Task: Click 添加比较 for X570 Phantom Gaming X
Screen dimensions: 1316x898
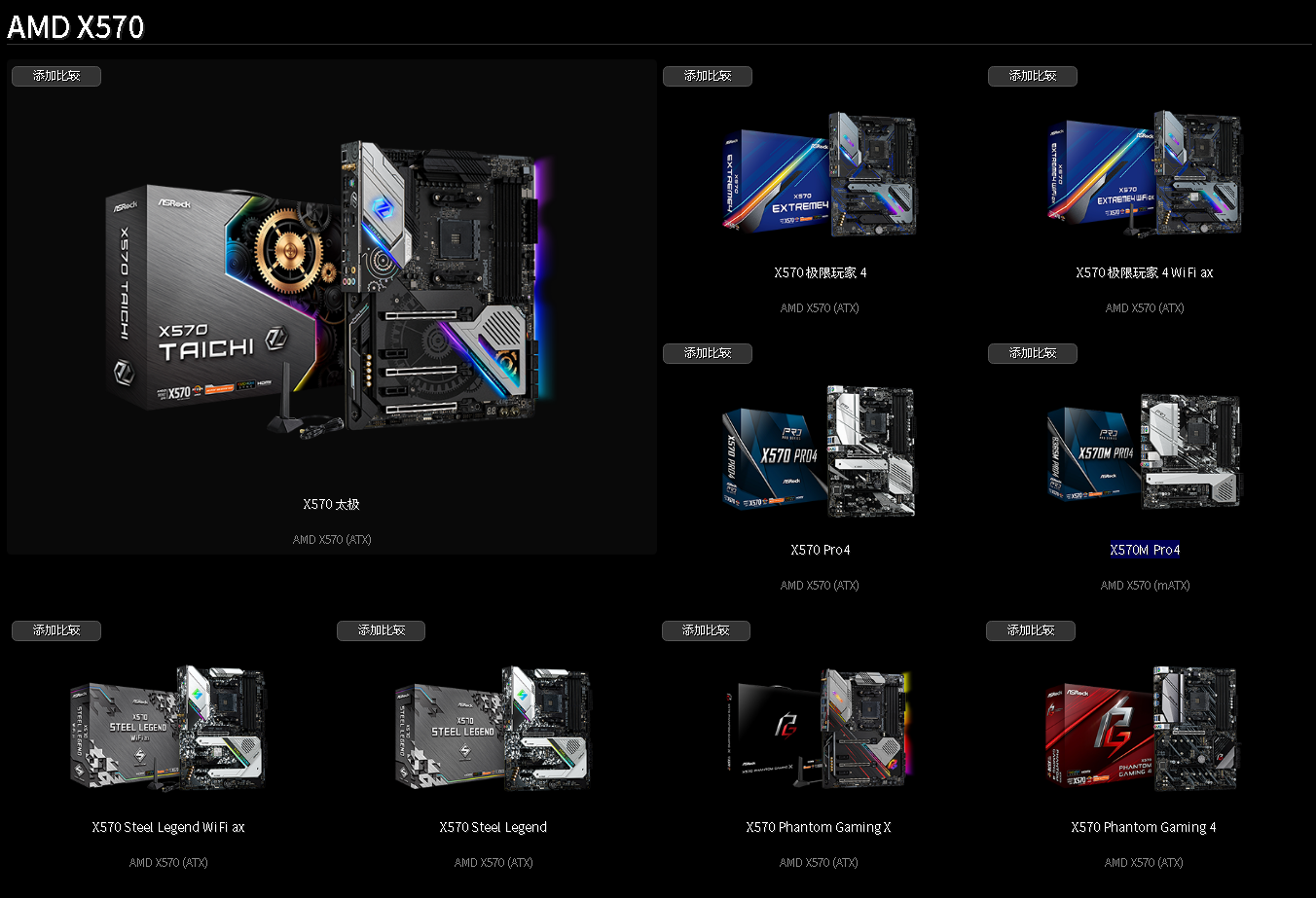Action: 706,630
